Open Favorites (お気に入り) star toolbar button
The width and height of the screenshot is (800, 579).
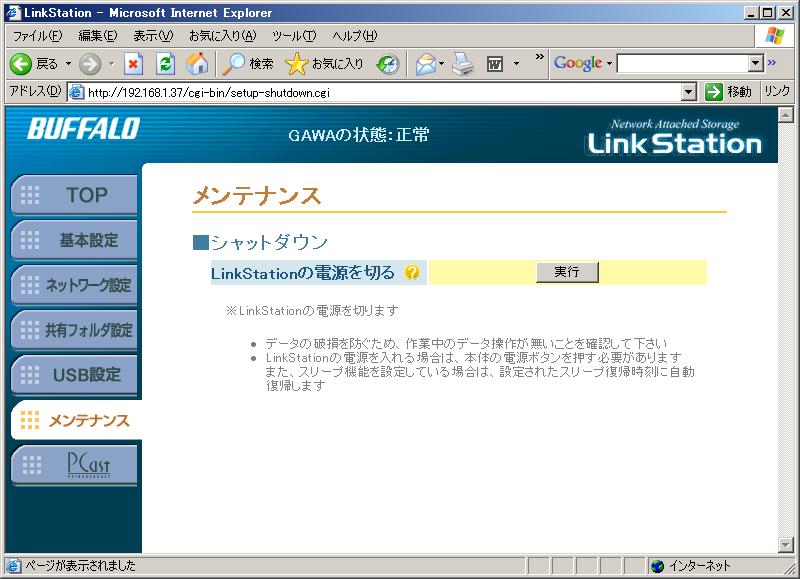pos(325,64)
